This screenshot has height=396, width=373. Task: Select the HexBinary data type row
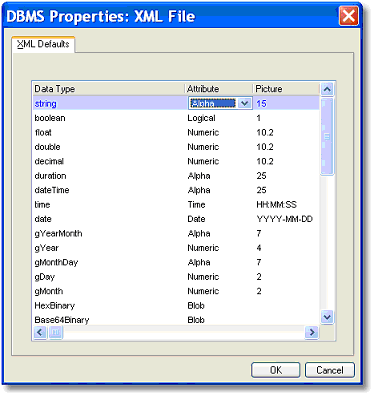(176, 305)
